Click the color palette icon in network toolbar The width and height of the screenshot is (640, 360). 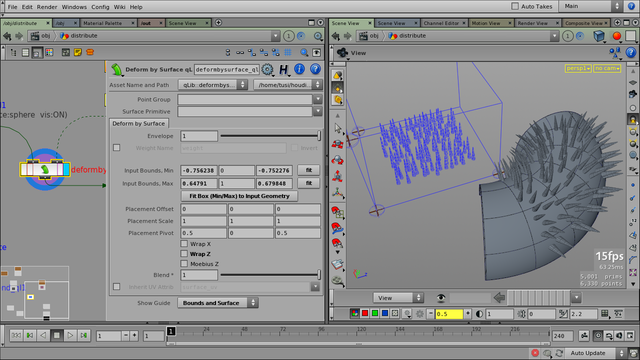[x=49, y=52]
